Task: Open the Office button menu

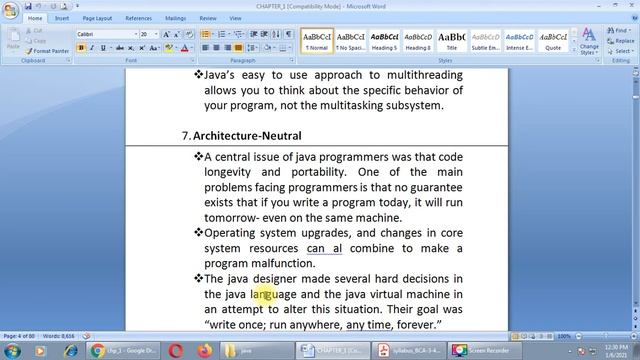Action: click(10, 11)
